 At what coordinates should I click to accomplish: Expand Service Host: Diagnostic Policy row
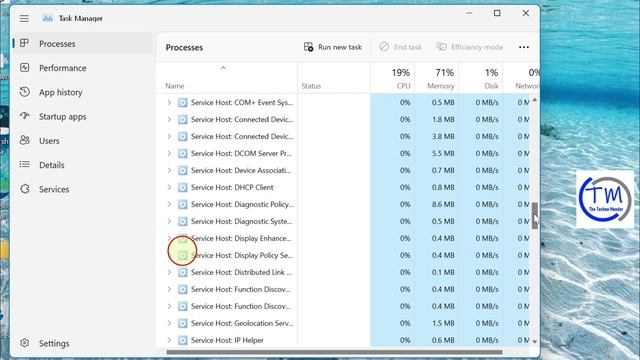169,204
